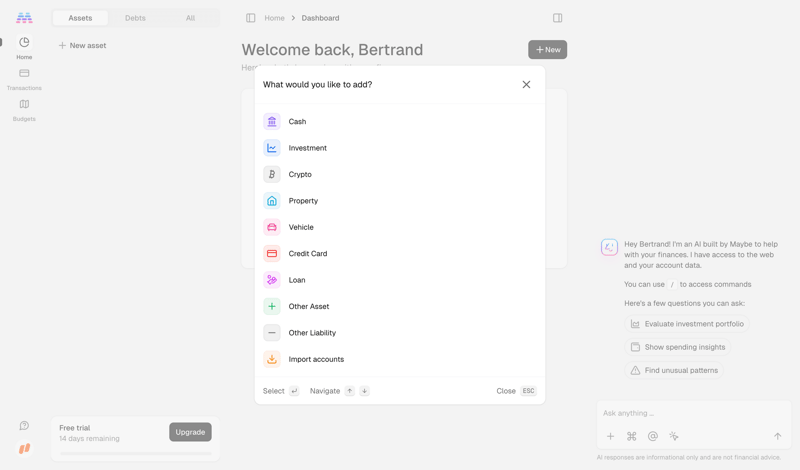The image size is (800, 470).
Task: Click the Close ESC hint
Action: tap(516, 391)
